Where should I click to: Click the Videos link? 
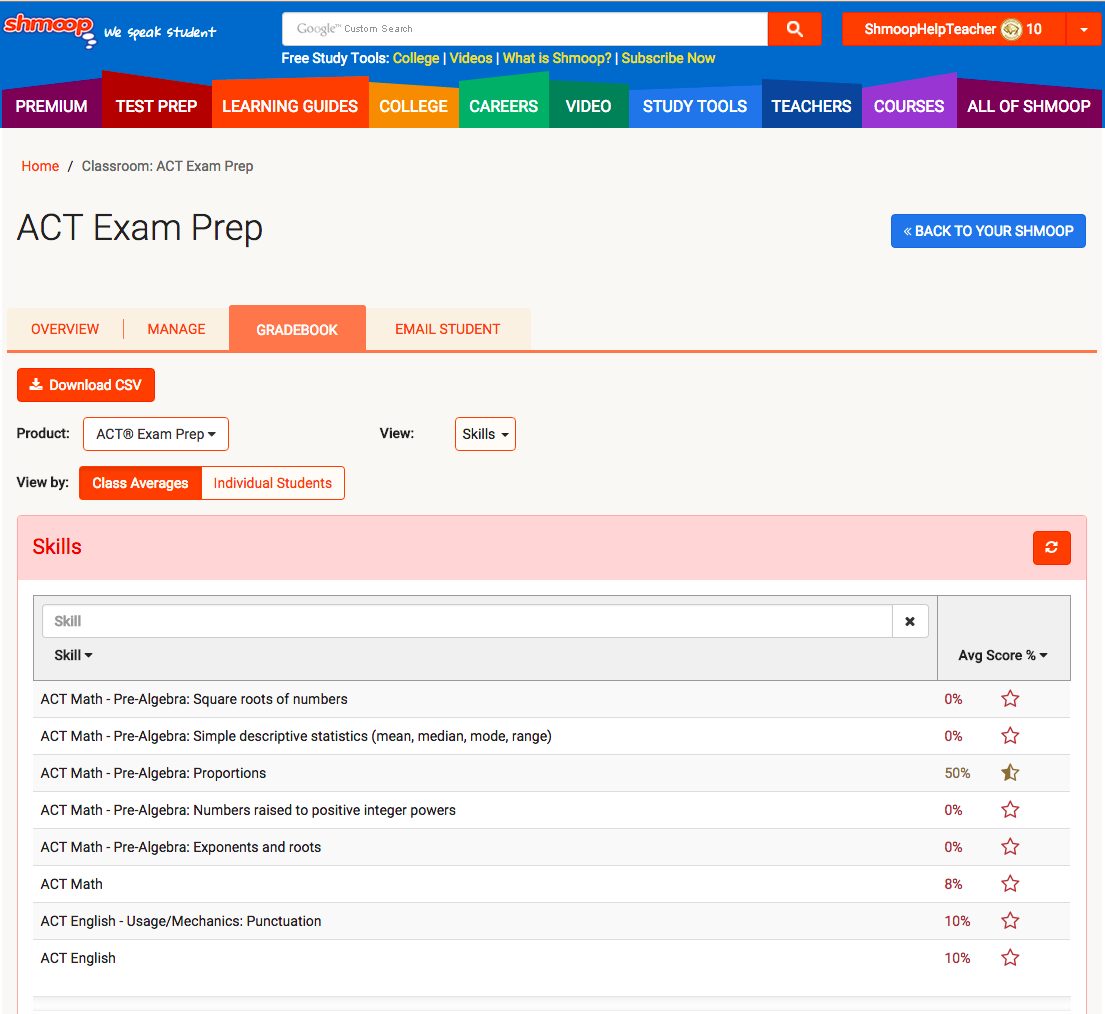click(471, 58)
